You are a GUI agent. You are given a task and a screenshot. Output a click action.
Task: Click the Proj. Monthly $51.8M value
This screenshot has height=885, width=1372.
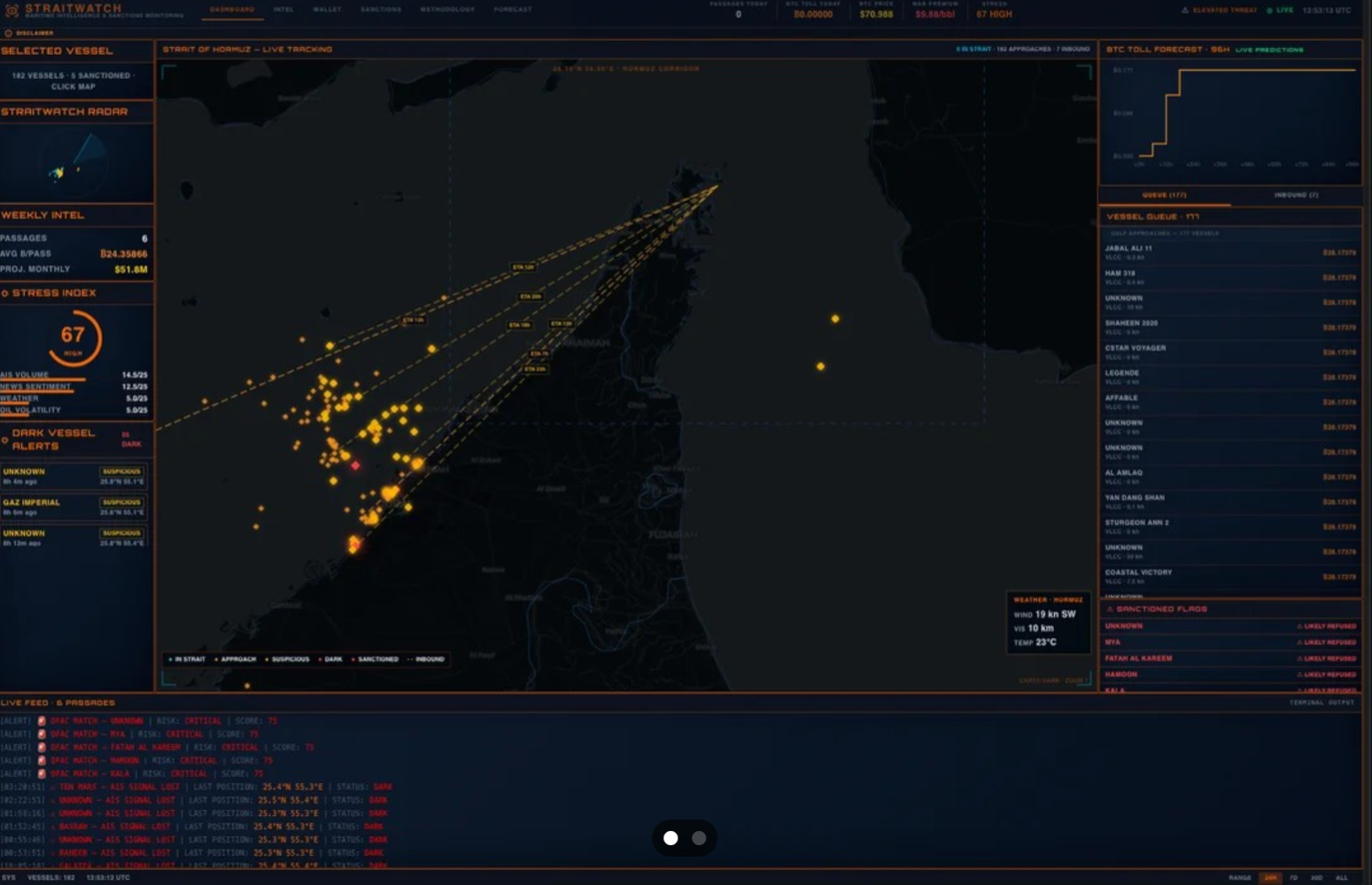pos(131,269)
